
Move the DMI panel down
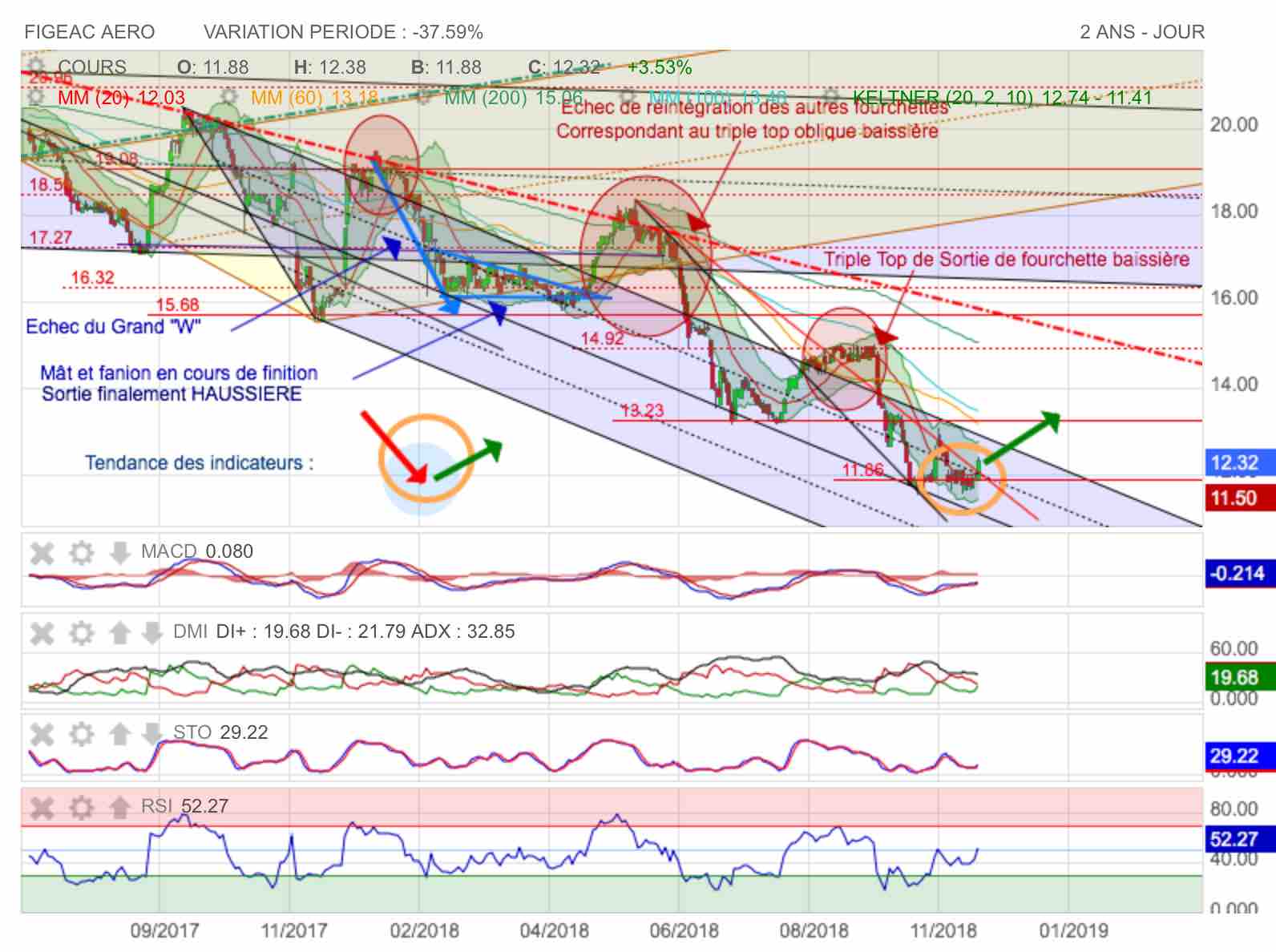tap(151, 633)
